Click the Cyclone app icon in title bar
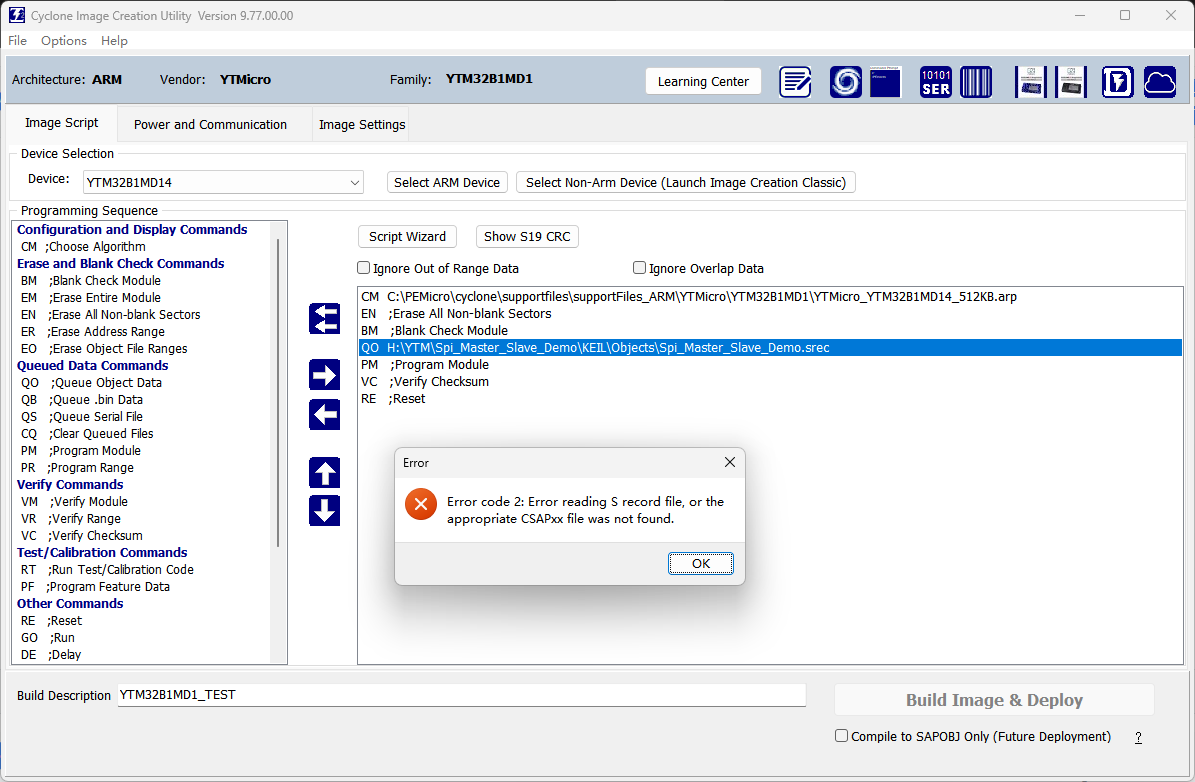Screen dimensions: 1195x782 coord(17,15)
